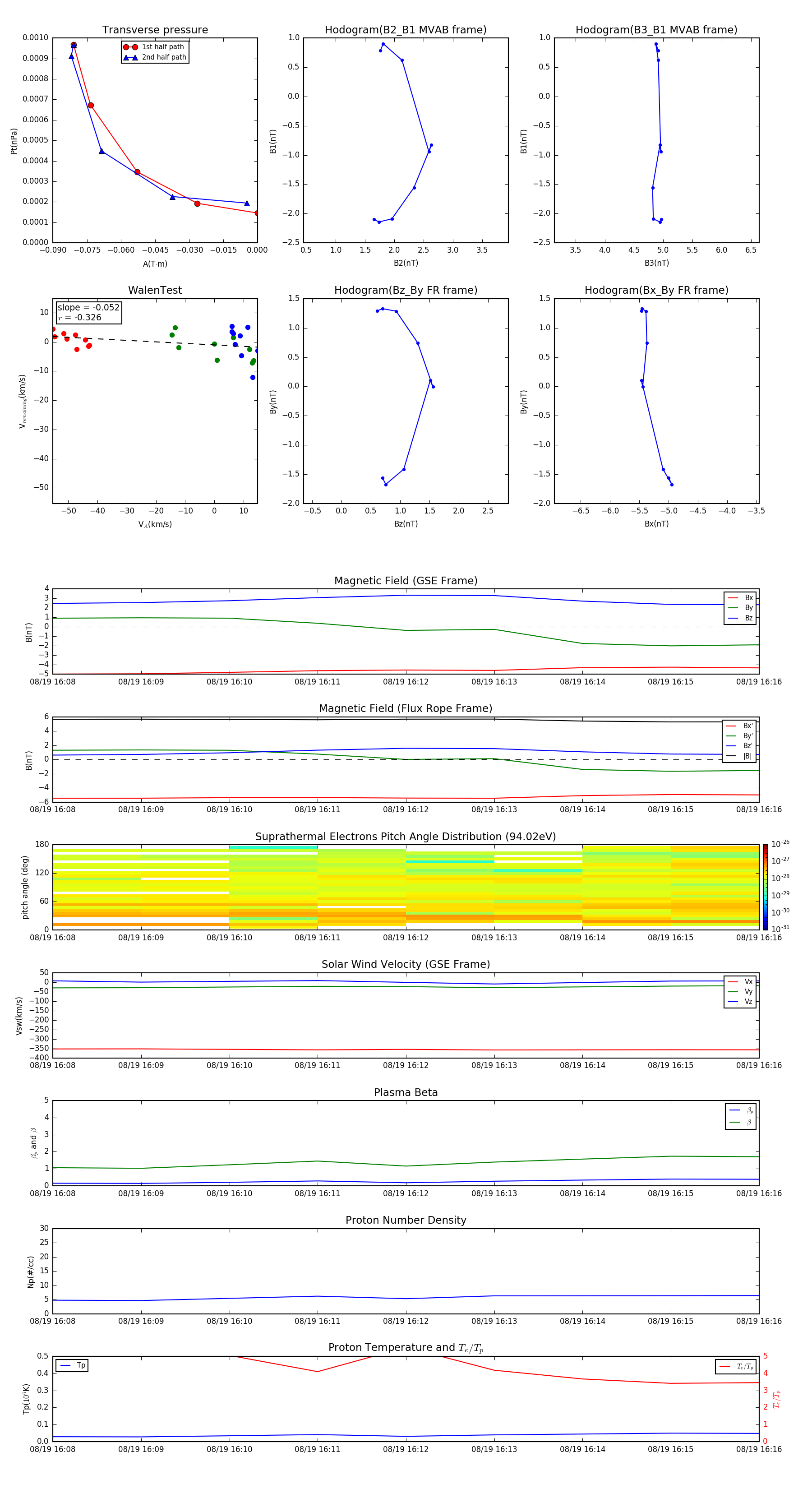Click the 'Vz' legend entry
This screenshot has height=1489, width=812.
coord(740,1001)
